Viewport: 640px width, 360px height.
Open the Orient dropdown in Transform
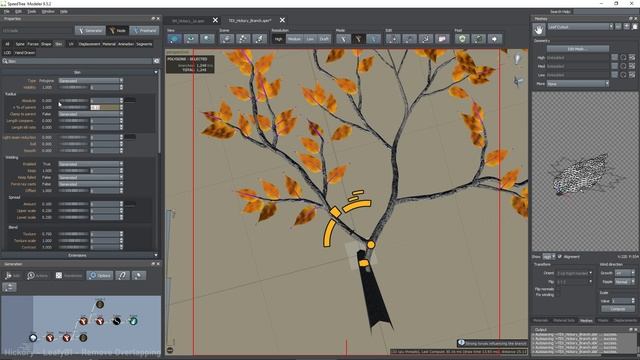(x=574, y=273)
